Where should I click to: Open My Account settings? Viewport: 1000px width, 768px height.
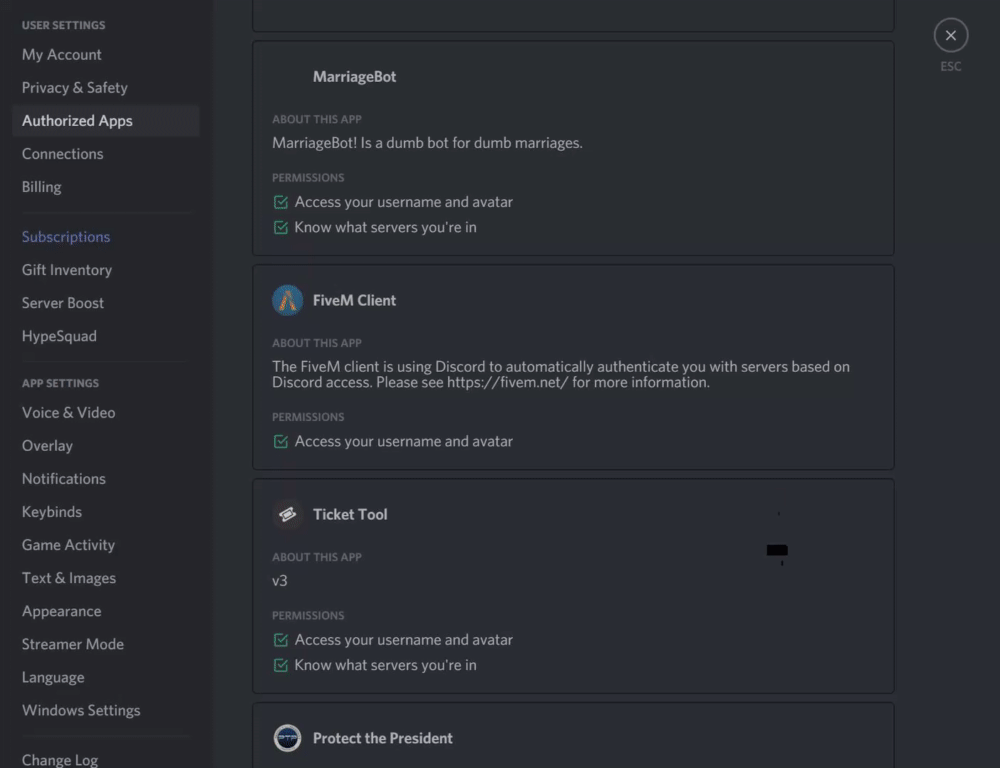tap(62, 55)
